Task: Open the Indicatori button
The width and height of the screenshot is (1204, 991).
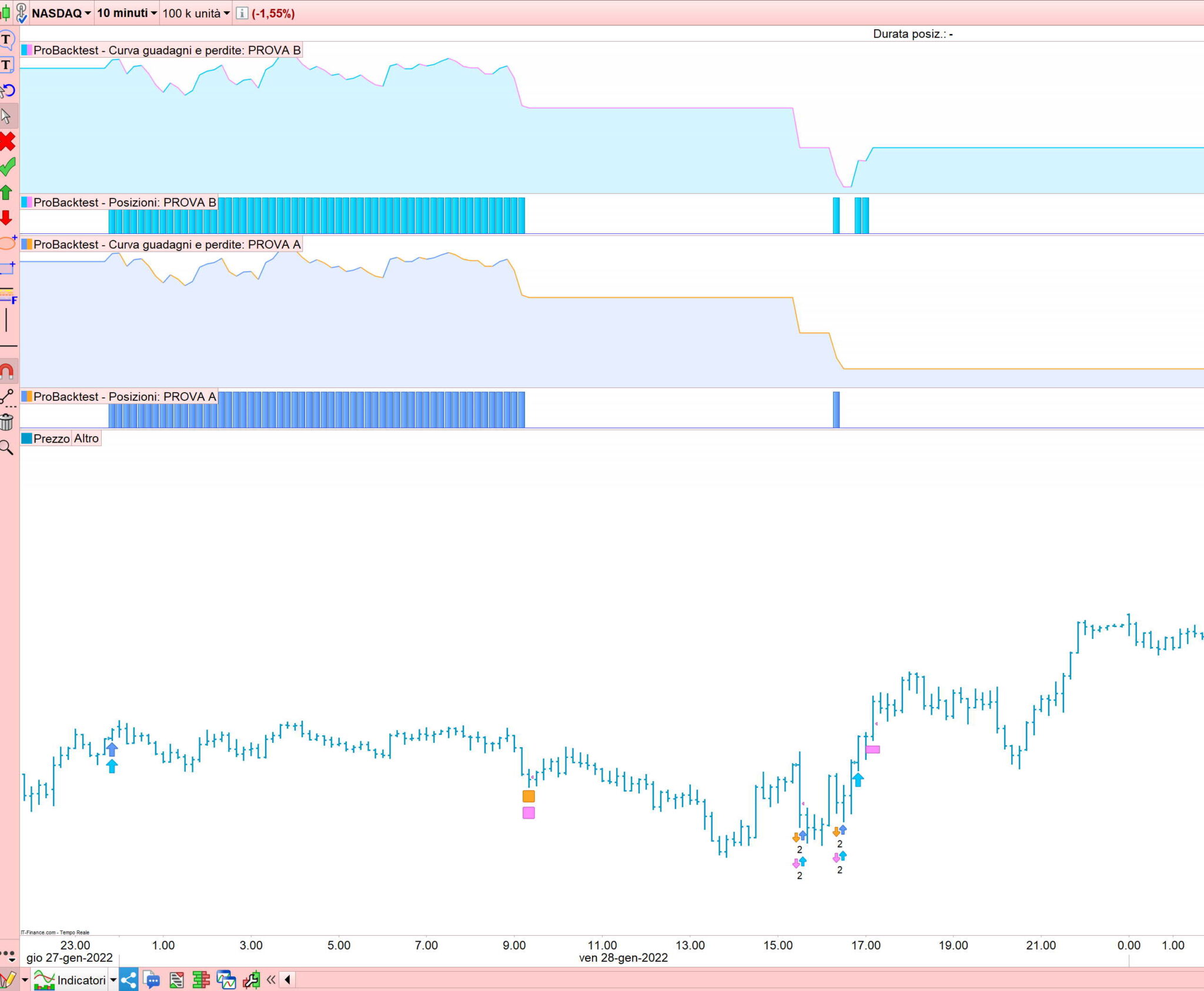Action: 81,980
